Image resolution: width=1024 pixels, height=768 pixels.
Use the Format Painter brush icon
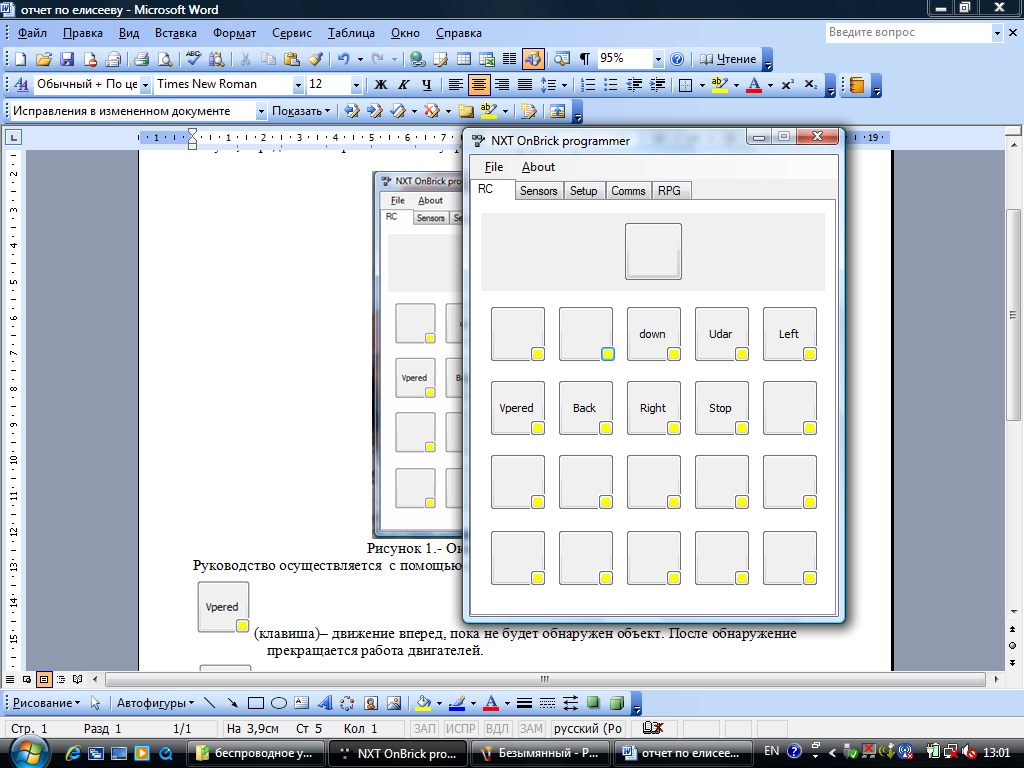point(315,59)
